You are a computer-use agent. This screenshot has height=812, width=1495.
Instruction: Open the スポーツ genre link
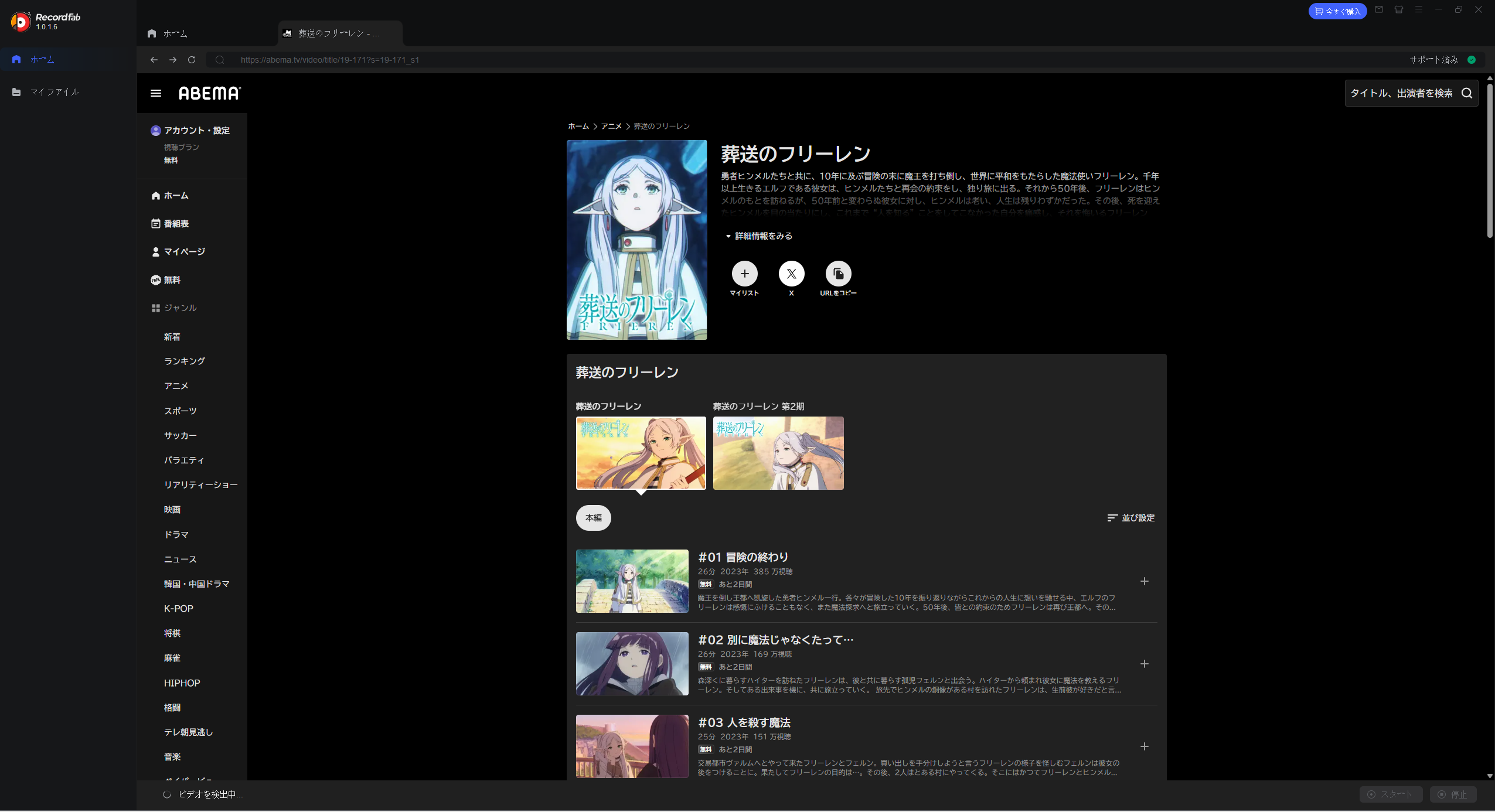tap(181, 411)
